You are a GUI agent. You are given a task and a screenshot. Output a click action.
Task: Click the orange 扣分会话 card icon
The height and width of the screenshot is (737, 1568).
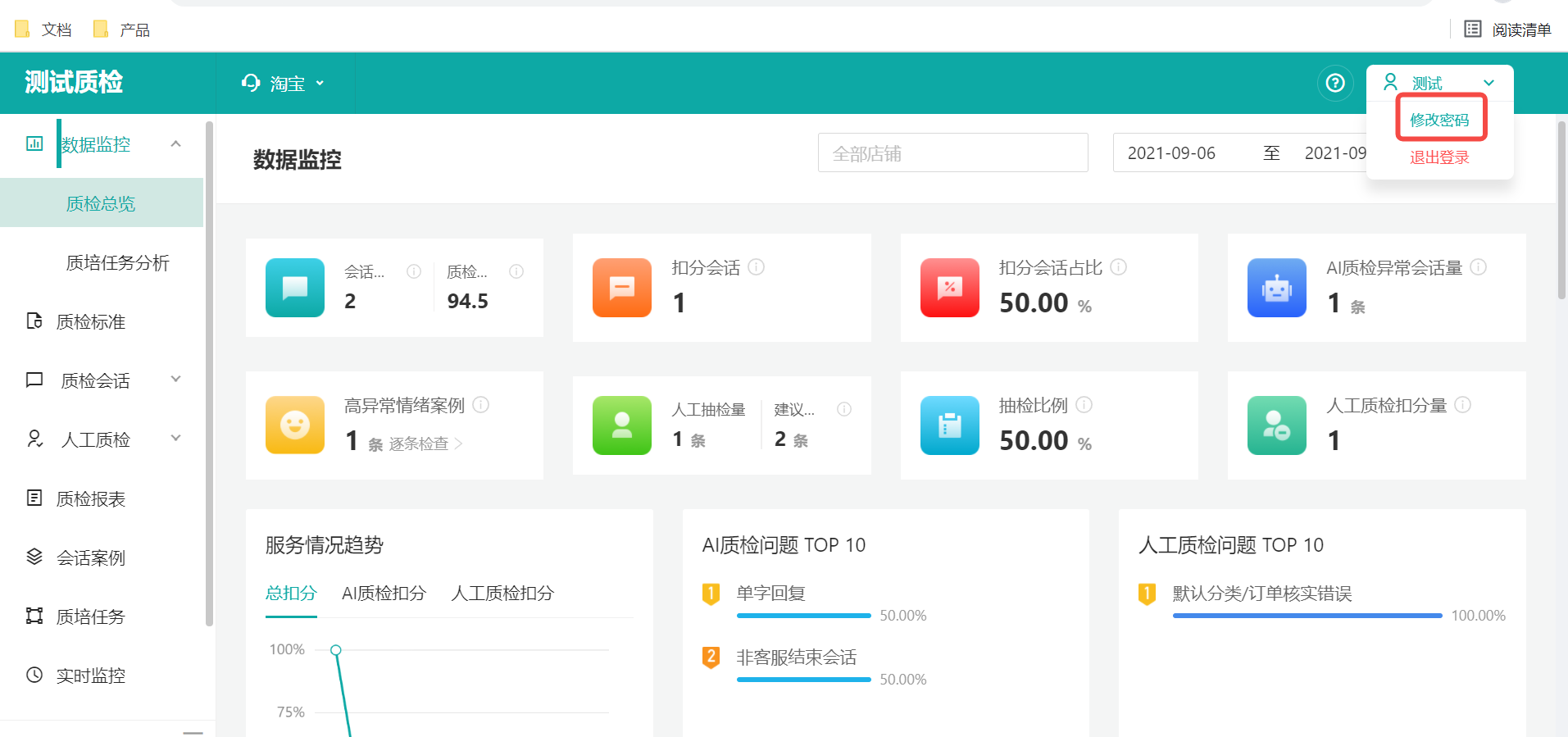click(622, 288)
